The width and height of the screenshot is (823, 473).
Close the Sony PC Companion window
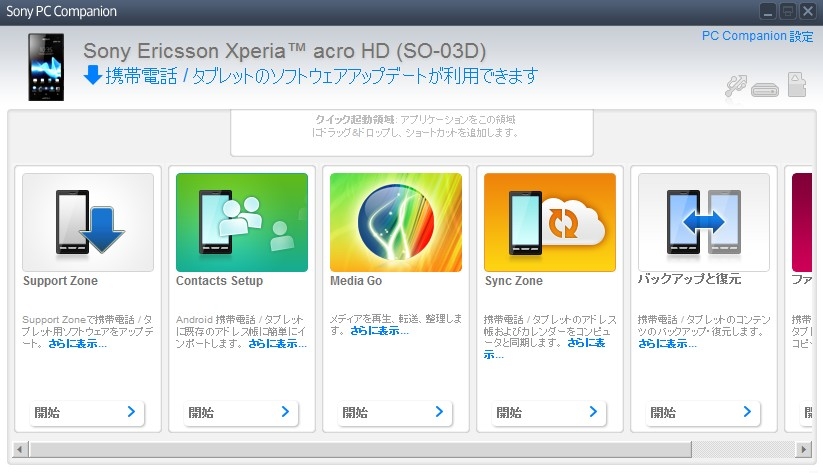pos(808,12)
